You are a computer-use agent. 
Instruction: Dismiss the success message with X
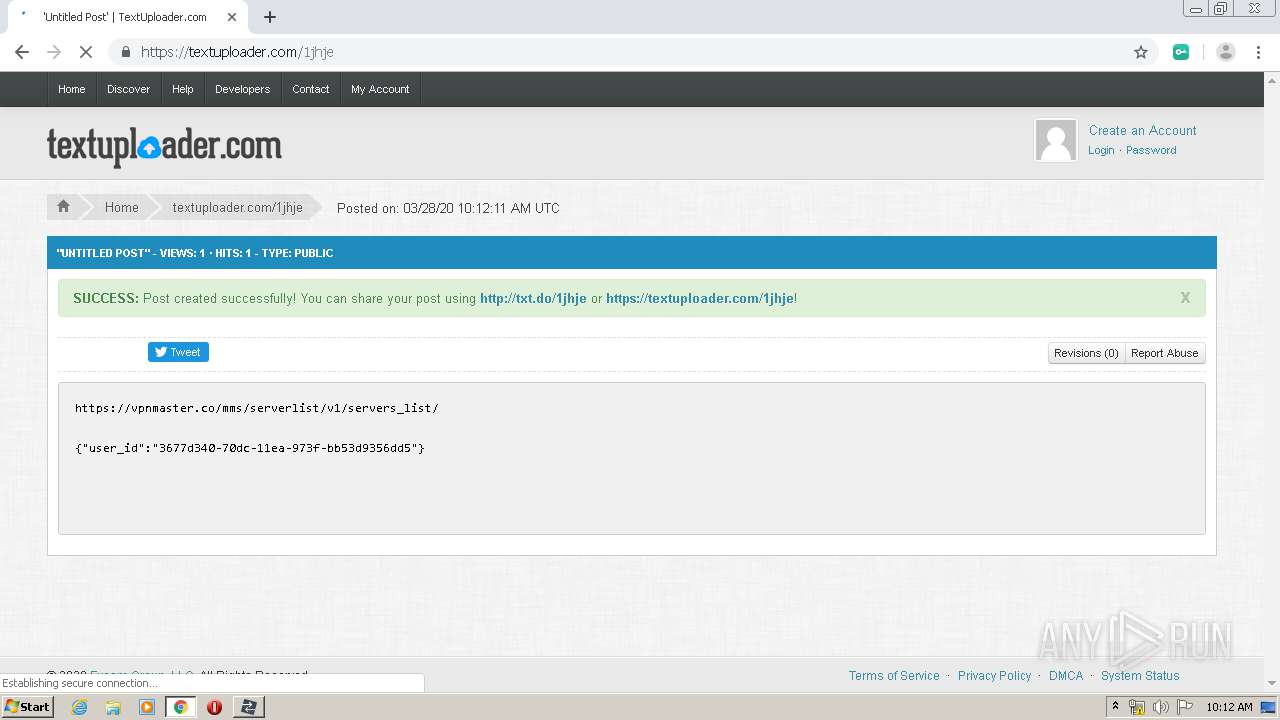click(x=1185, y=298)
